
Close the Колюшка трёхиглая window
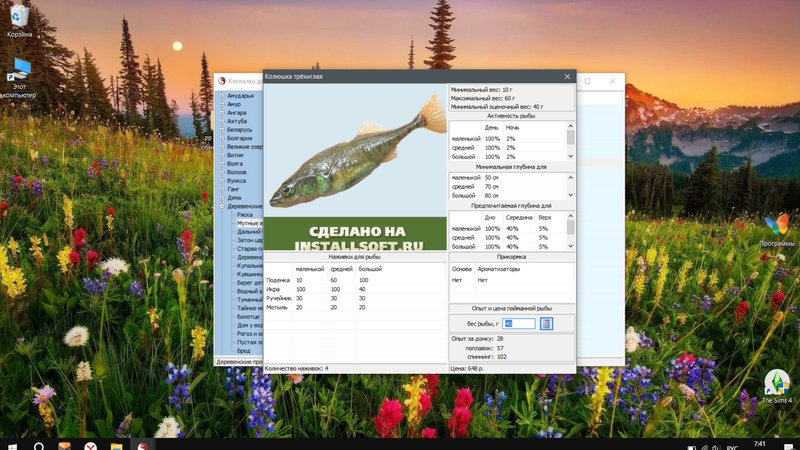[567, 77]
